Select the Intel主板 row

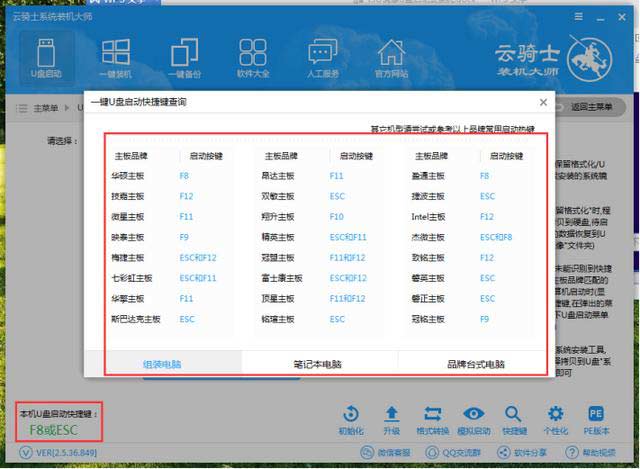click(x=471, y=217)
